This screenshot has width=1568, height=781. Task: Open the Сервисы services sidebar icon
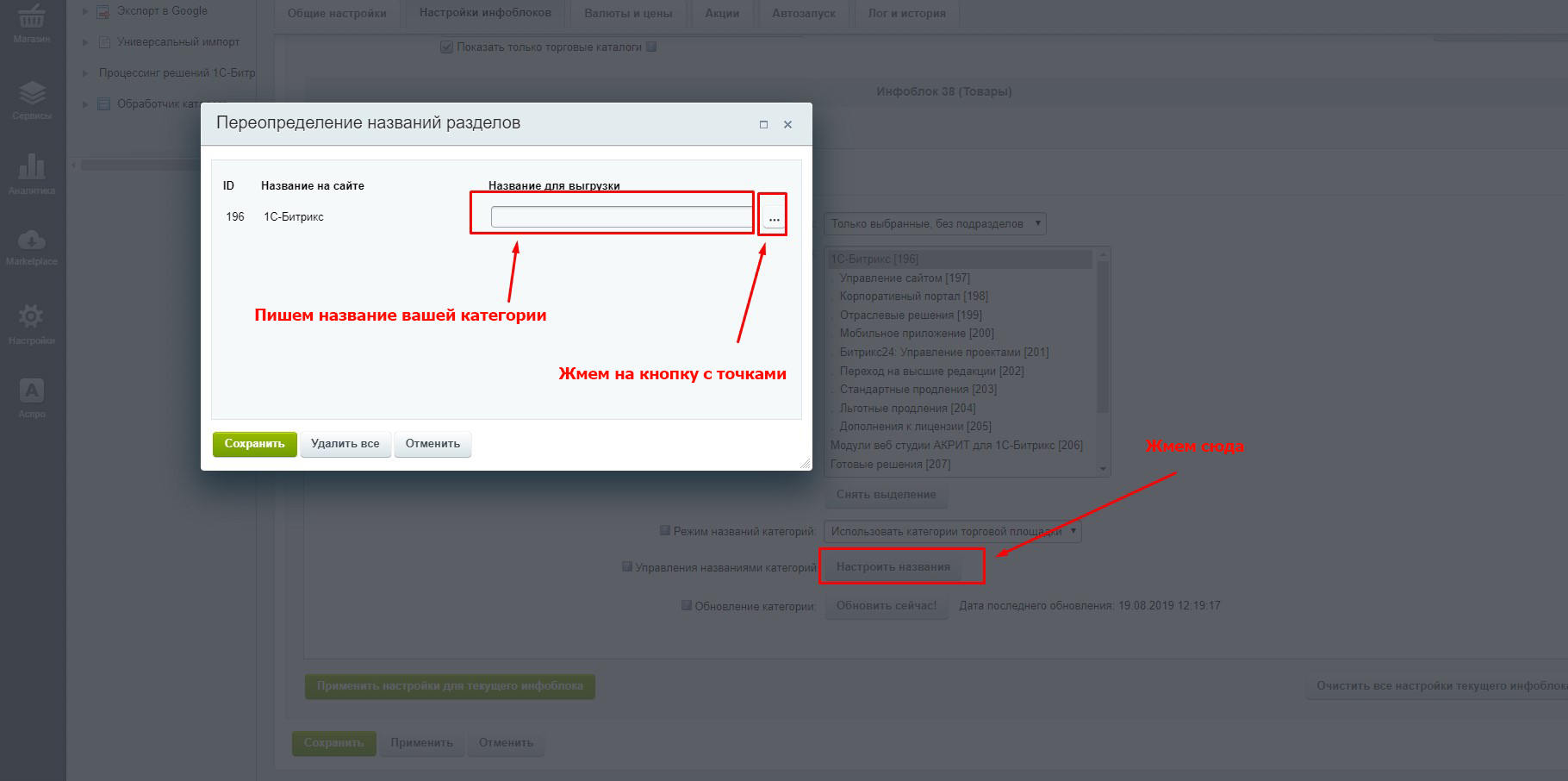pyautogui.click(x=32, y=98)
